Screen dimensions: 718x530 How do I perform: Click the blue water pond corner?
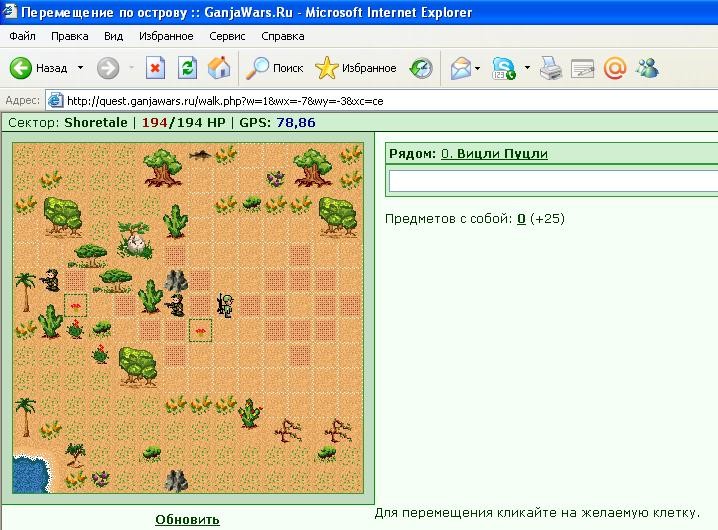(x=30, y=474)
